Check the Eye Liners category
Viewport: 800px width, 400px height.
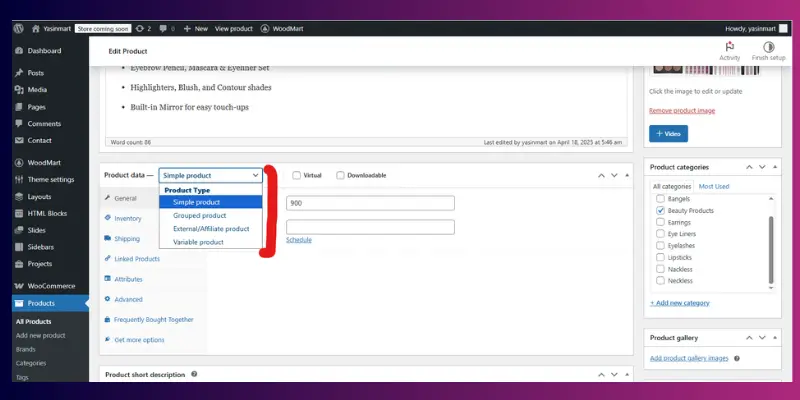(x=660, y=234)
